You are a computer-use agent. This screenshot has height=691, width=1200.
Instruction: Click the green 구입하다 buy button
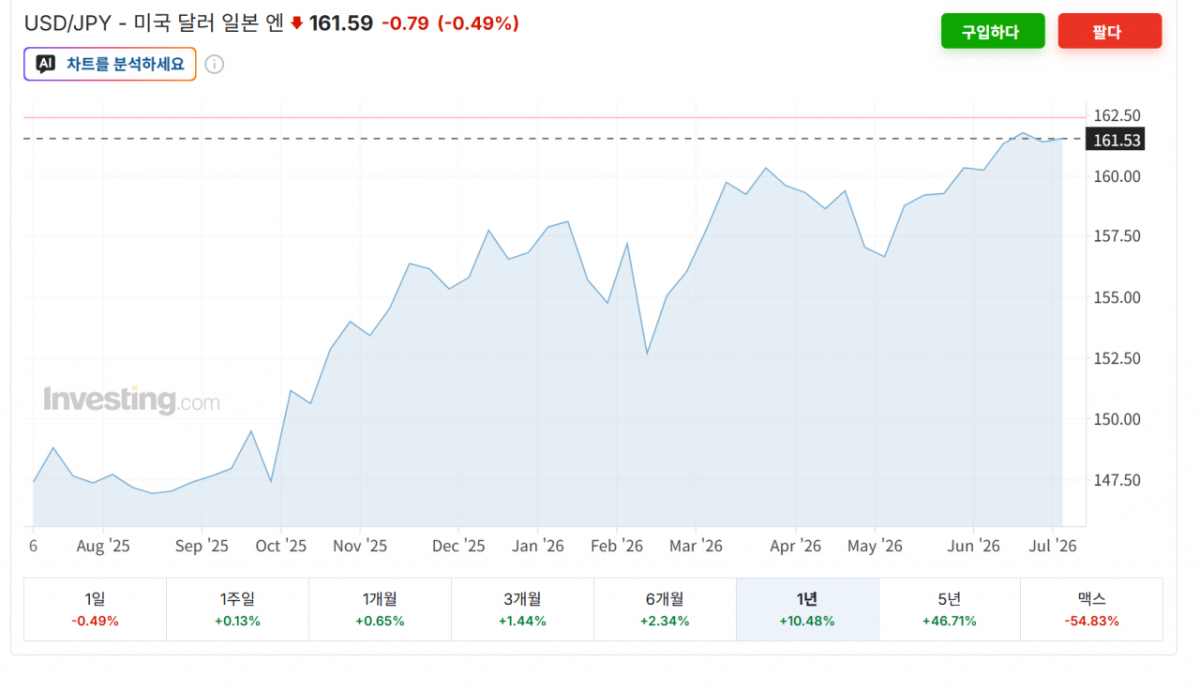pos(992,31)
